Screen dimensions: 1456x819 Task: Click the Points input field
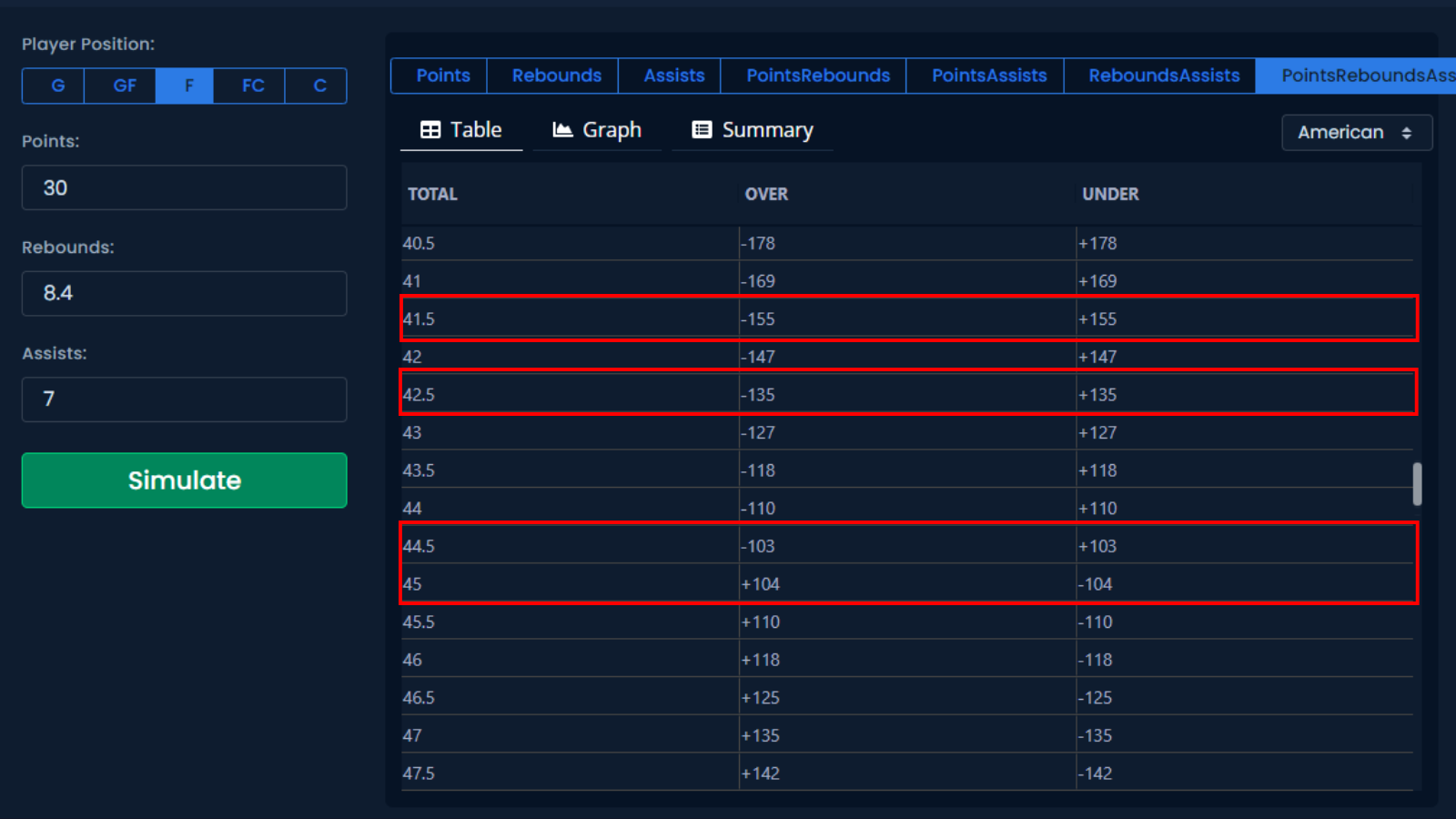pos(184,187)
